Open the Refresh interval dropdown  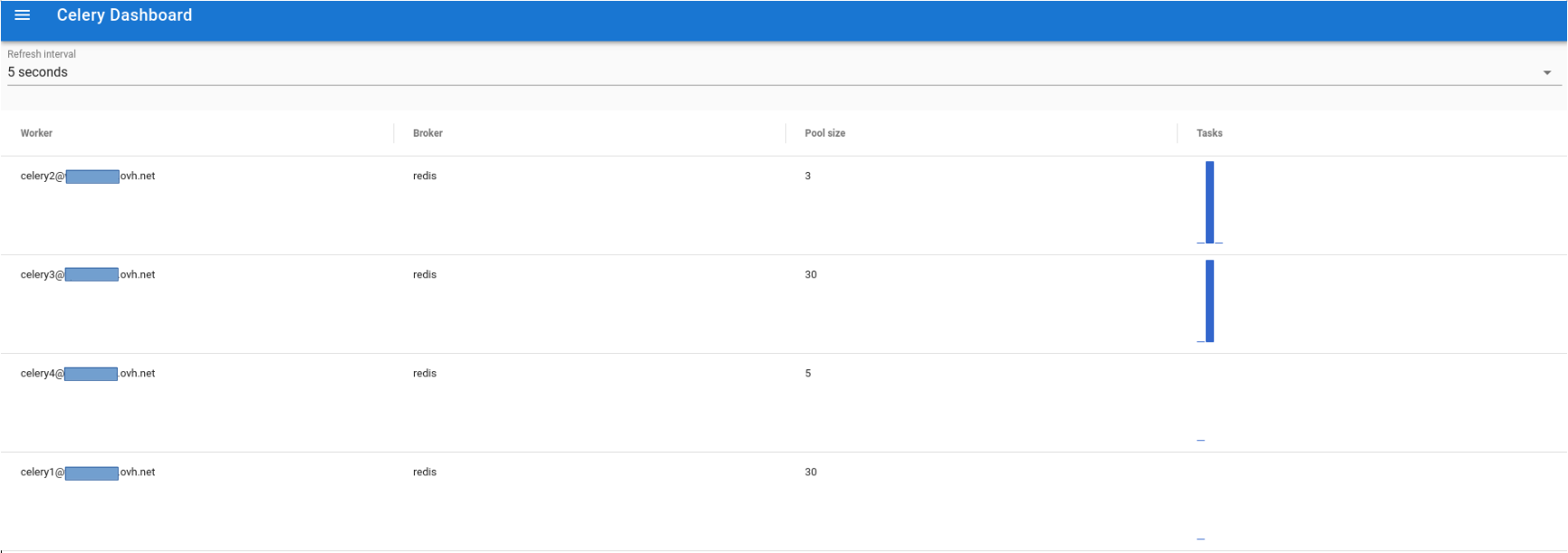[784, 72]
